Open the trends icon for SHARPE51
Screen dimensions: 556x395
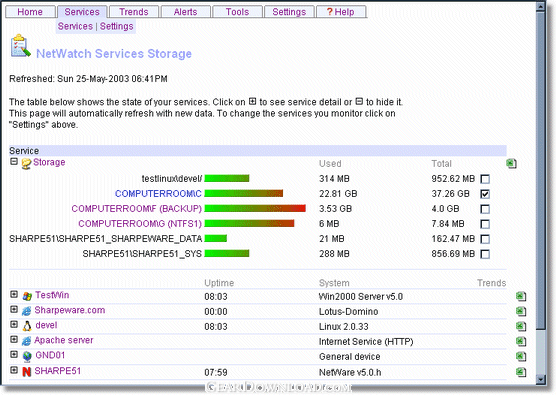pos(521,372)
